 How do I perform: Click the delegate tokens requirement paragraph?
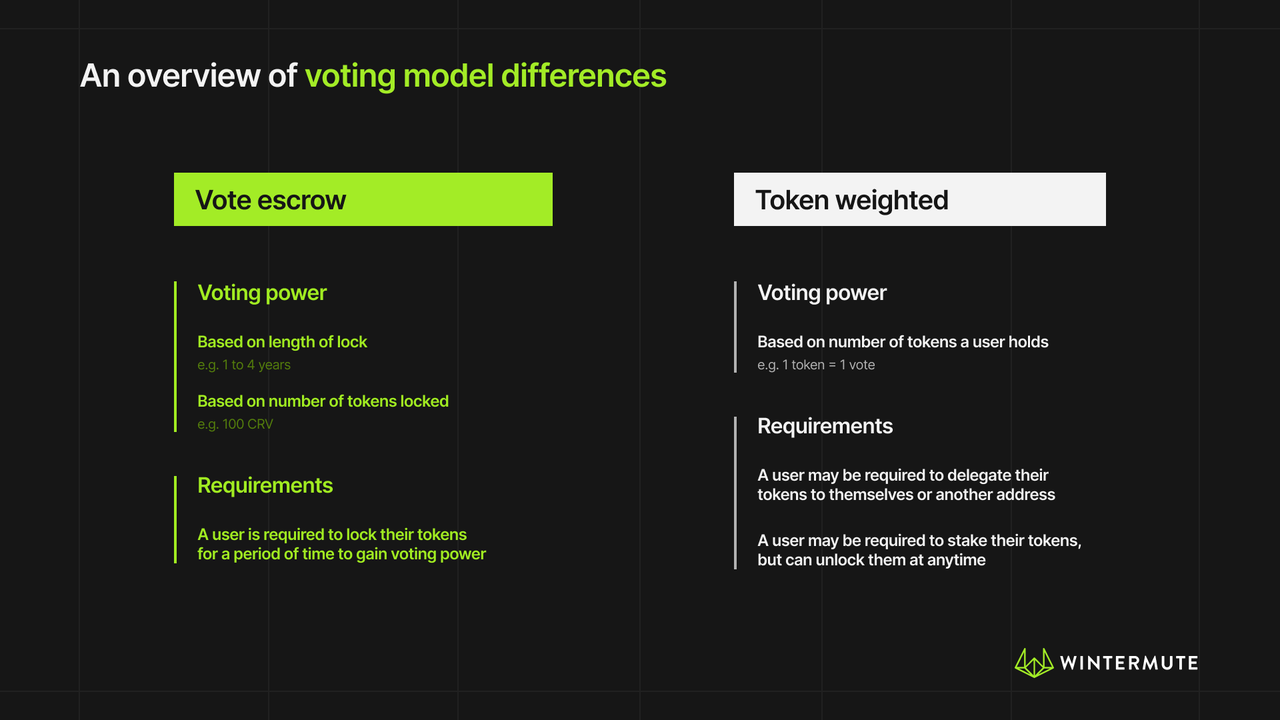(906, 485)
